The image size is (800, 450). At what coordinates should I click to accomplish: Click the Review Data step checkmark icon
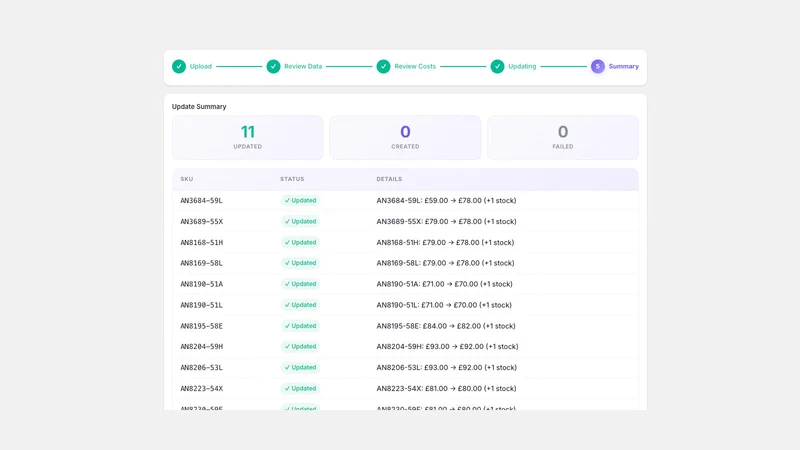(273, 66)
